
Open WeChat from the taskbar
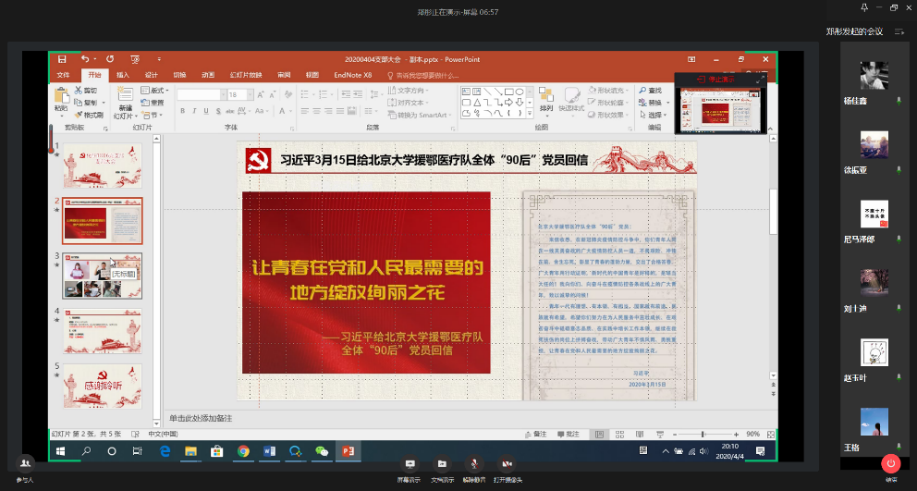click(x=321, y=451)
